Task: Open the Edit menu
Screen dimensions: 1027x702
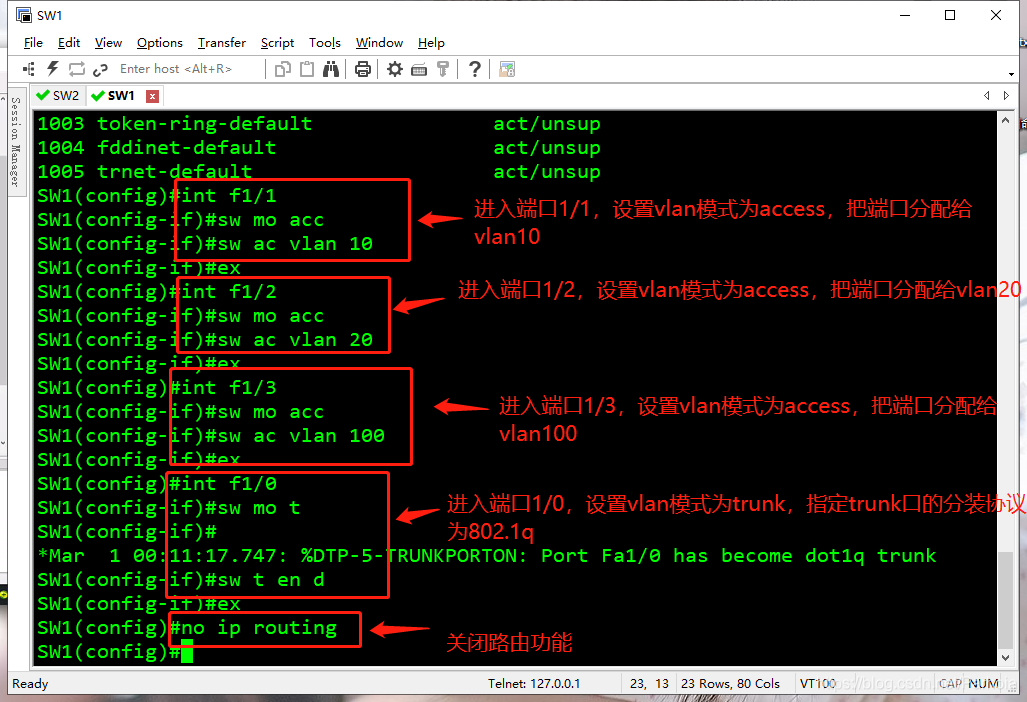Action: [69, 43]
